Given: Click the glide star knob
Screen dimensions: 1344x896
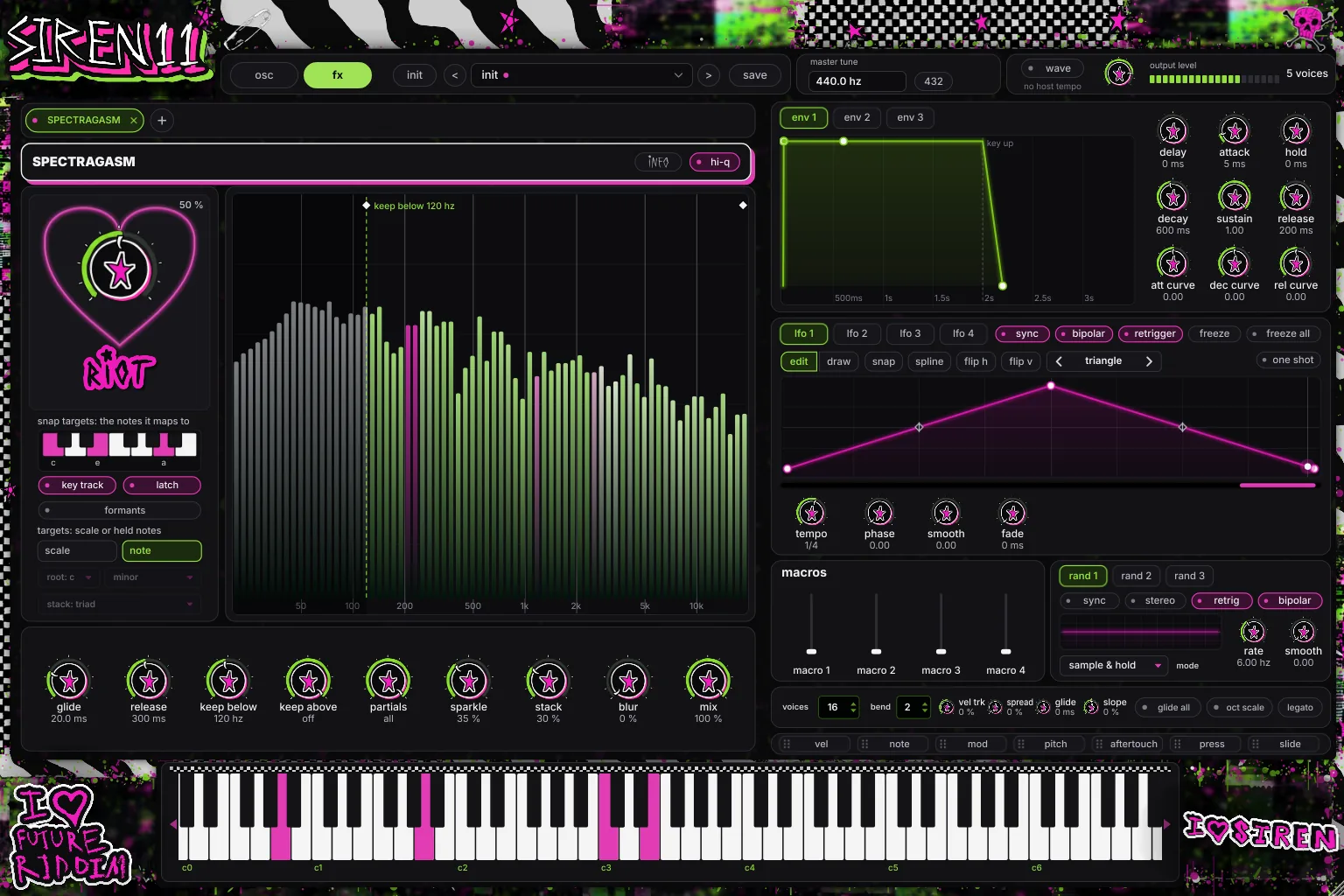Looking at the screenshot, I should 69,680.
